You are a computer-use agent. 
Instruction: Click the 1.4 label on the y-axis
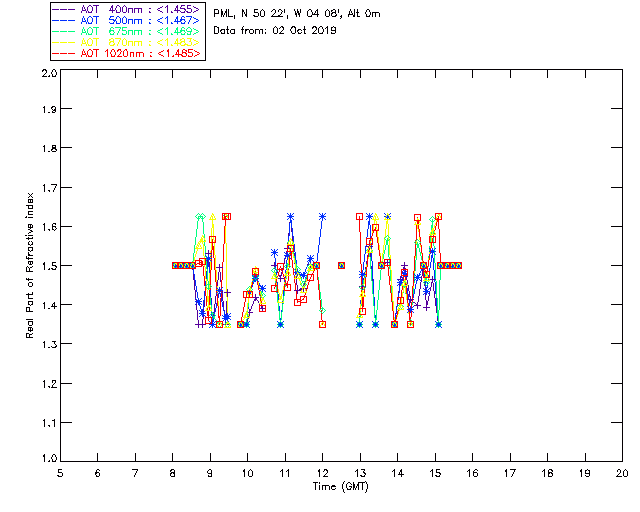point(49,305)
